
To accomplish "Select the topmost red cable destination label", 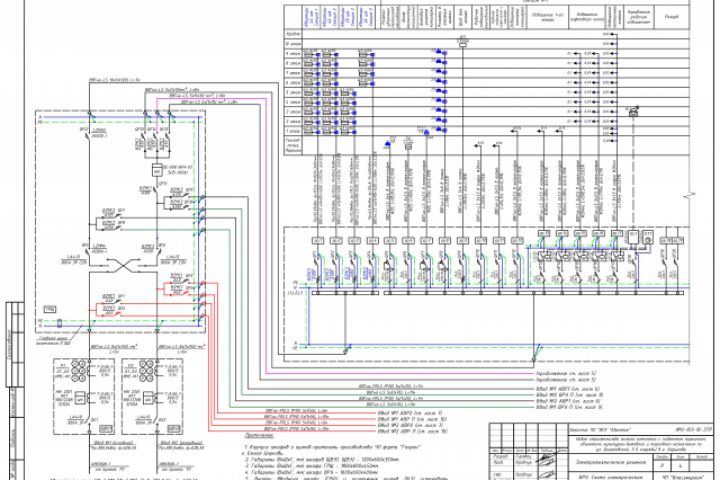I will [410, 413].
